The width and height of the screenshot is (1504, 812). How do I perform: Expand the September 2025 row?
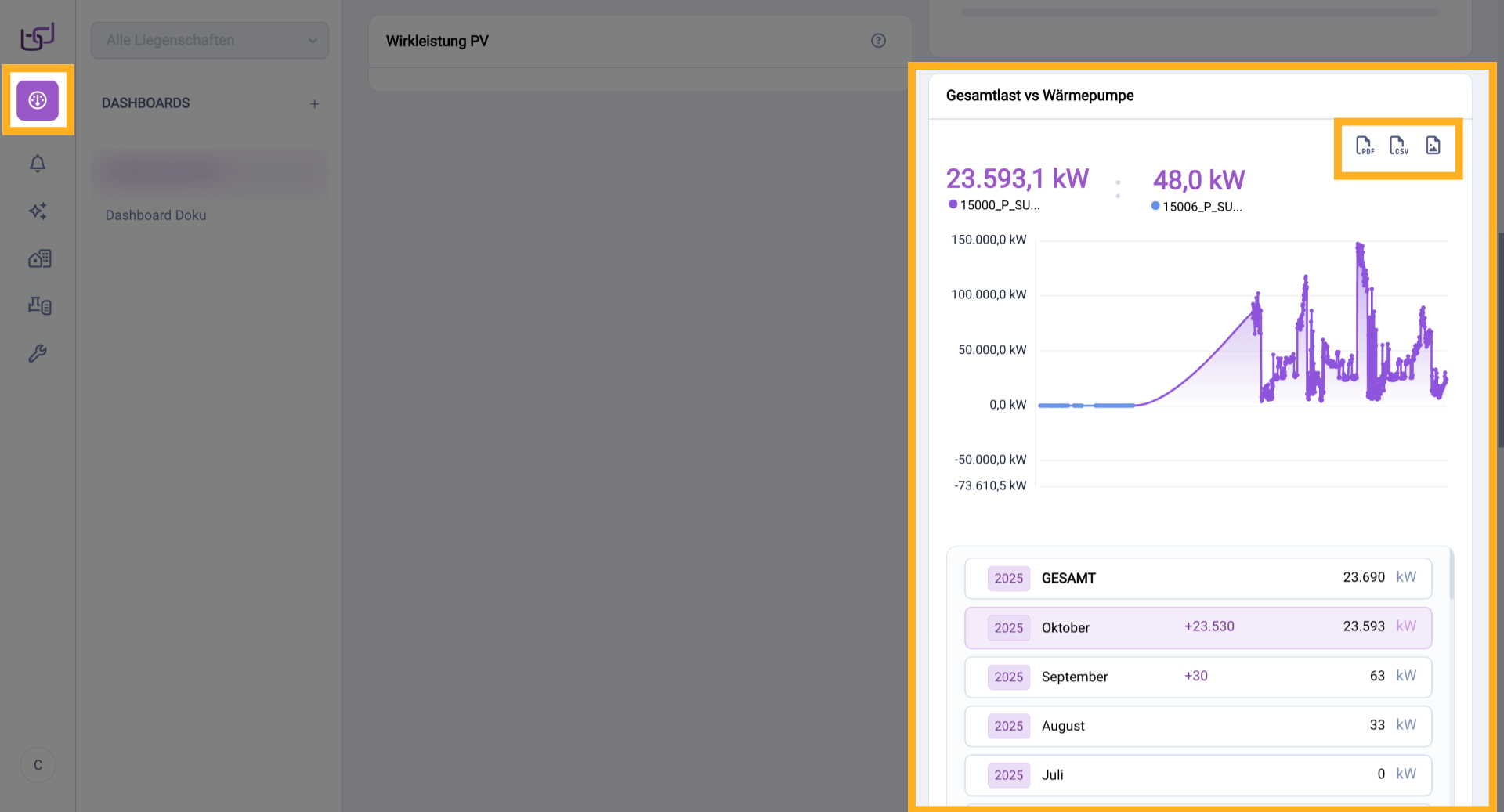pos(1198,677)
